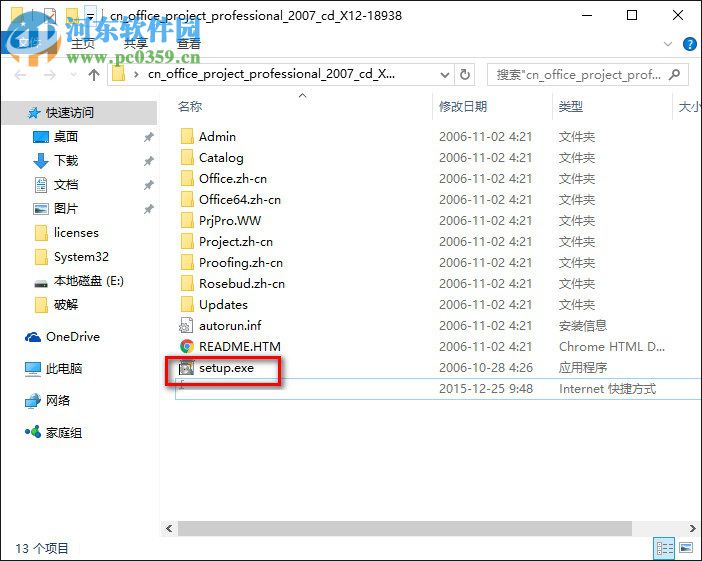This screenshot has width=702, height=561.
Task: Select the Admin folder name
Action: [217, 137]
